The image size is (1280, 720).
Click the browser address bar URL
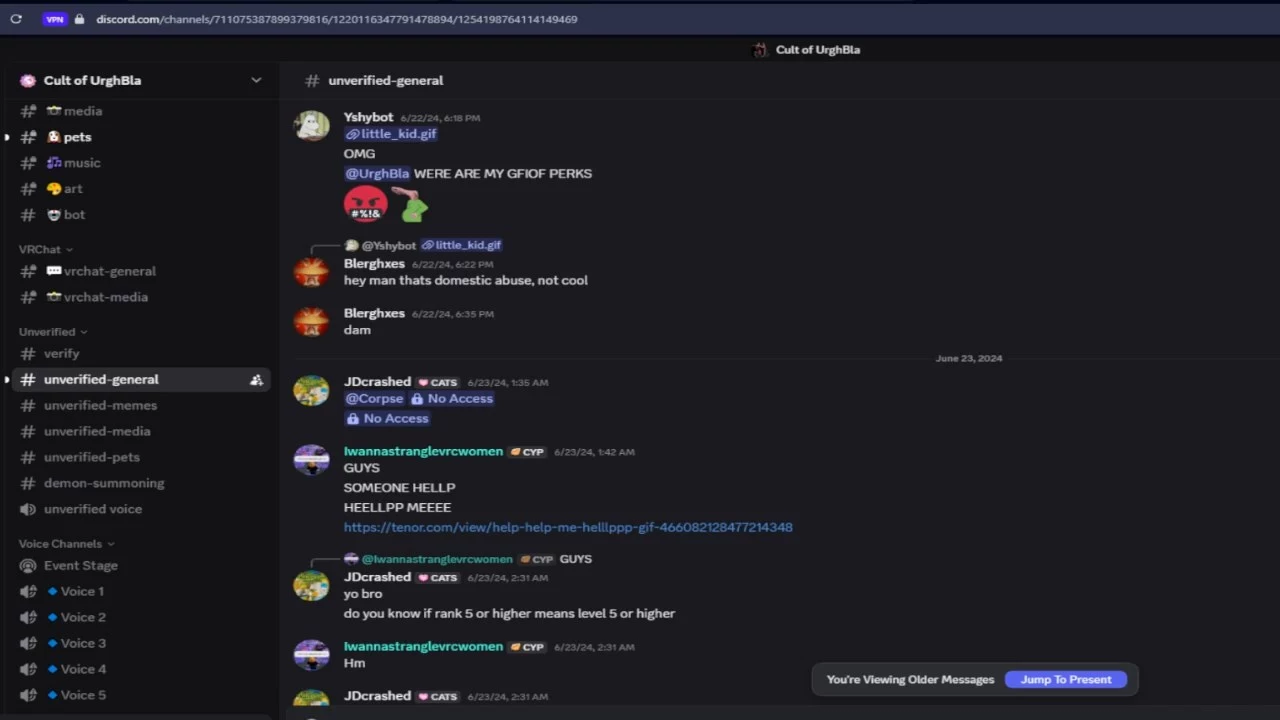coord(336,19)
